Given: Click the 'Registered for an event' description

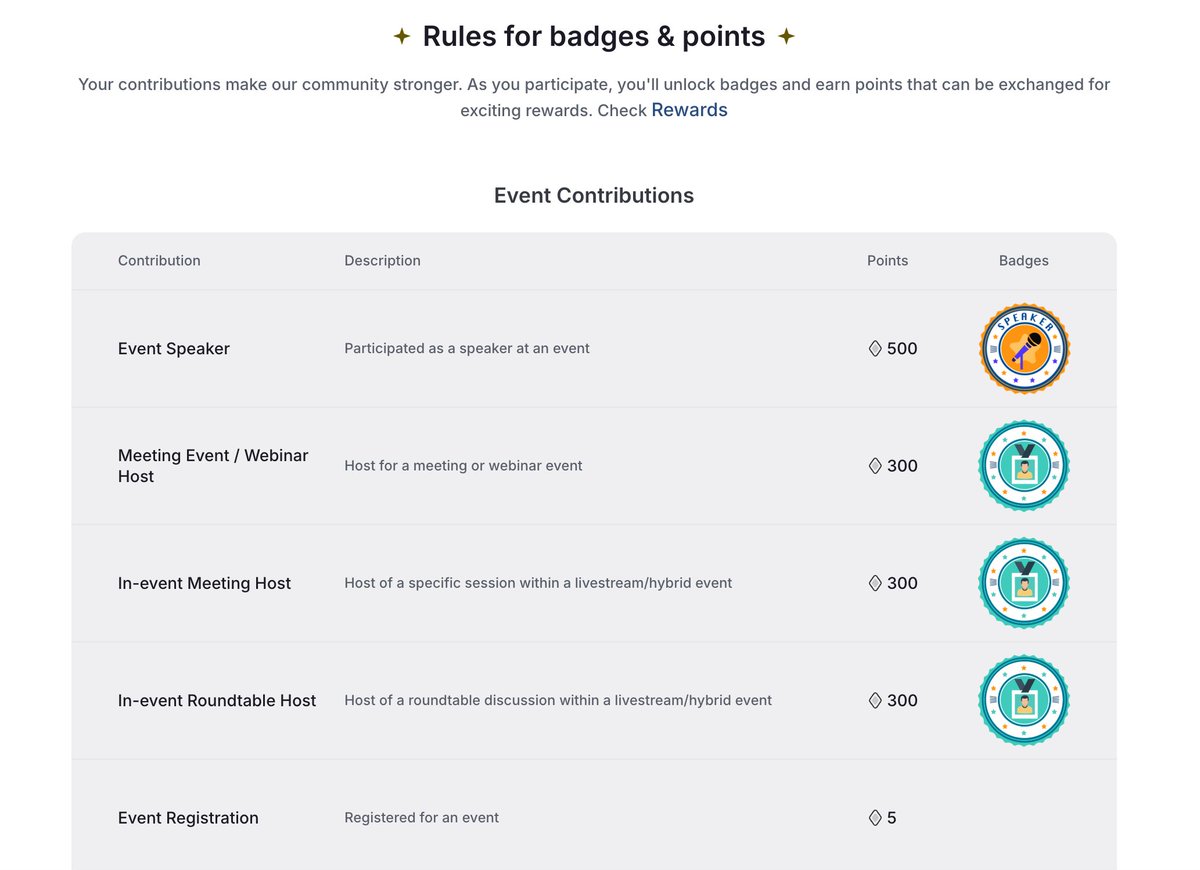Looking at the screenshot, I should (421, 818).
